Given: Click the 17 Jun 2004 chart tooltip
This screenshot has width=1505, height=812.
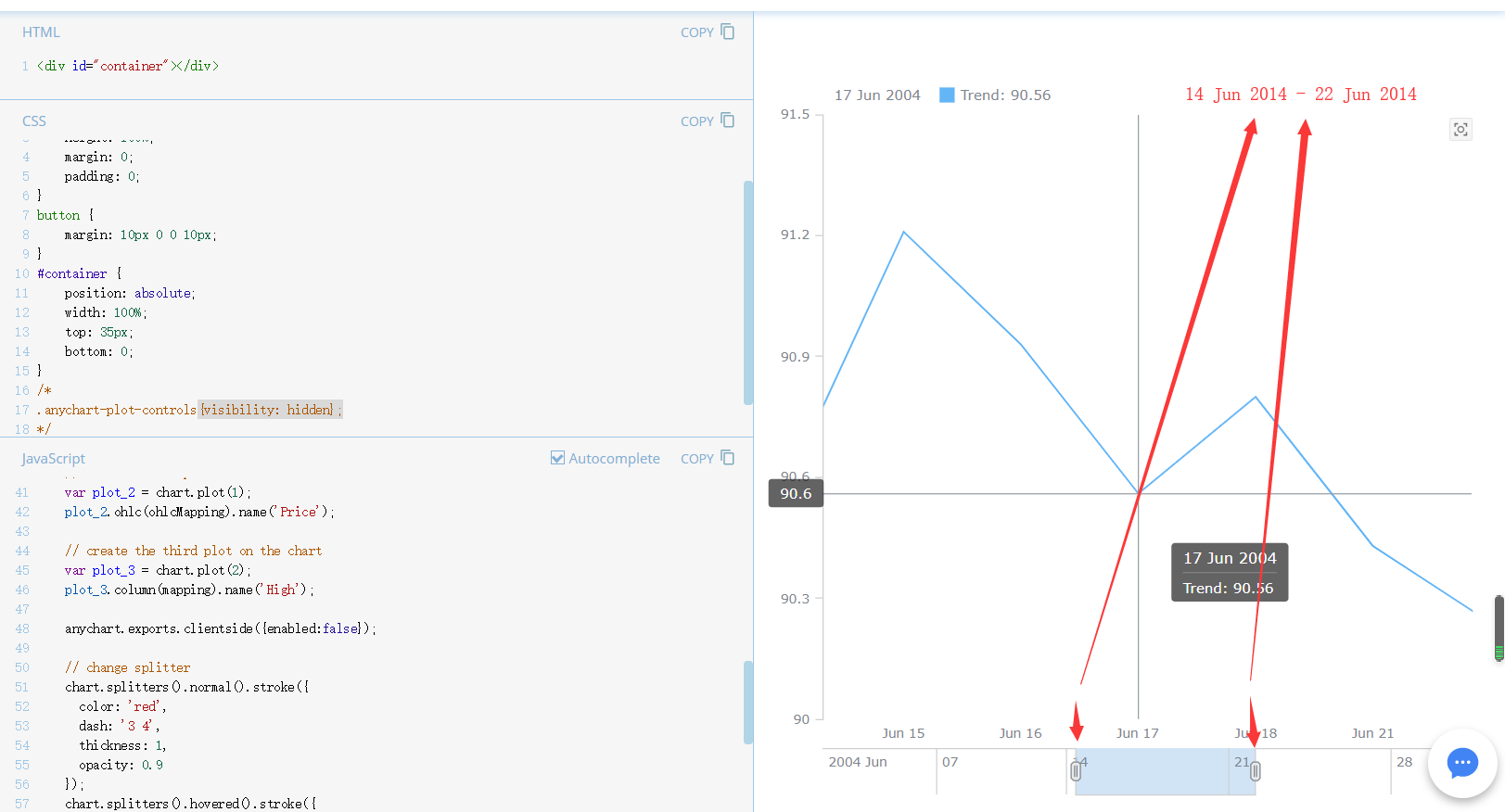Looking at the screenshot, I should pyautogui.click(x=1229, y=571).
